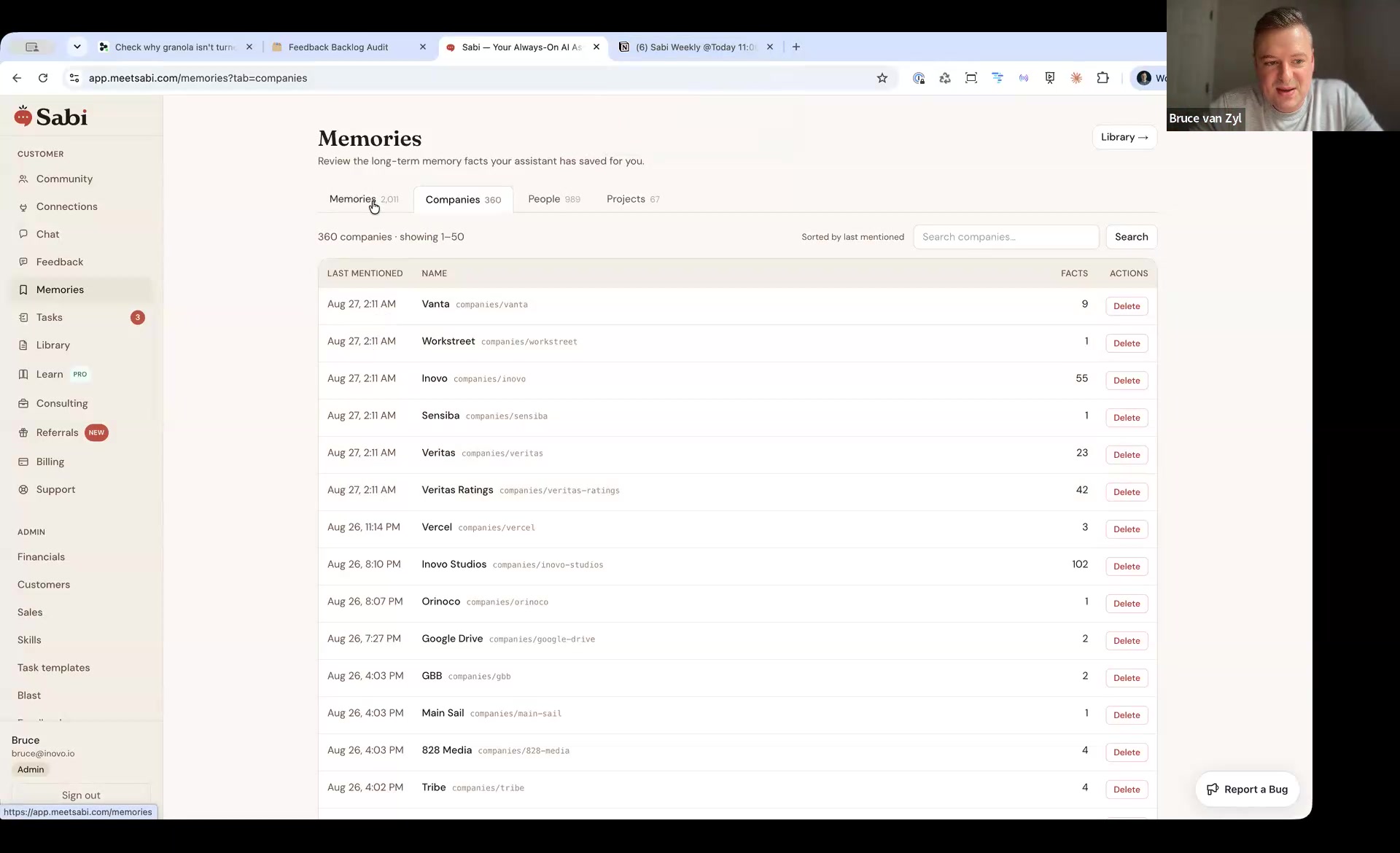Screen dimensions: 1400x853
Task: Switch to the People tab
Action: 554,199
